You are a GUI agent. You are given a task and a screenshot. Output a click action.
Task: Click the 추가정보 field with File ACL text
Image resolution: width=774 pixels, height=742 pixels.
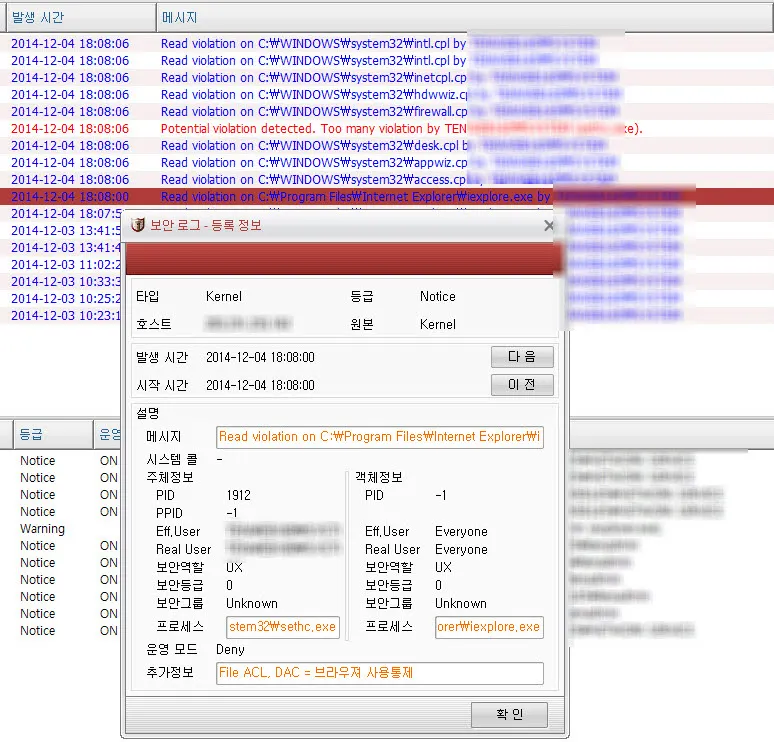[380, 673]
